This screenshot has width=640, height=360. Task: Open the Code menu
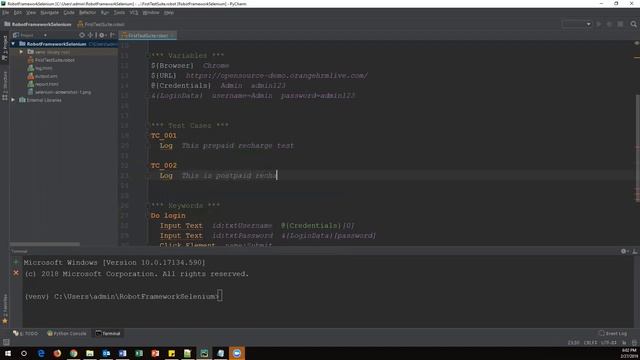click(69, 13)
